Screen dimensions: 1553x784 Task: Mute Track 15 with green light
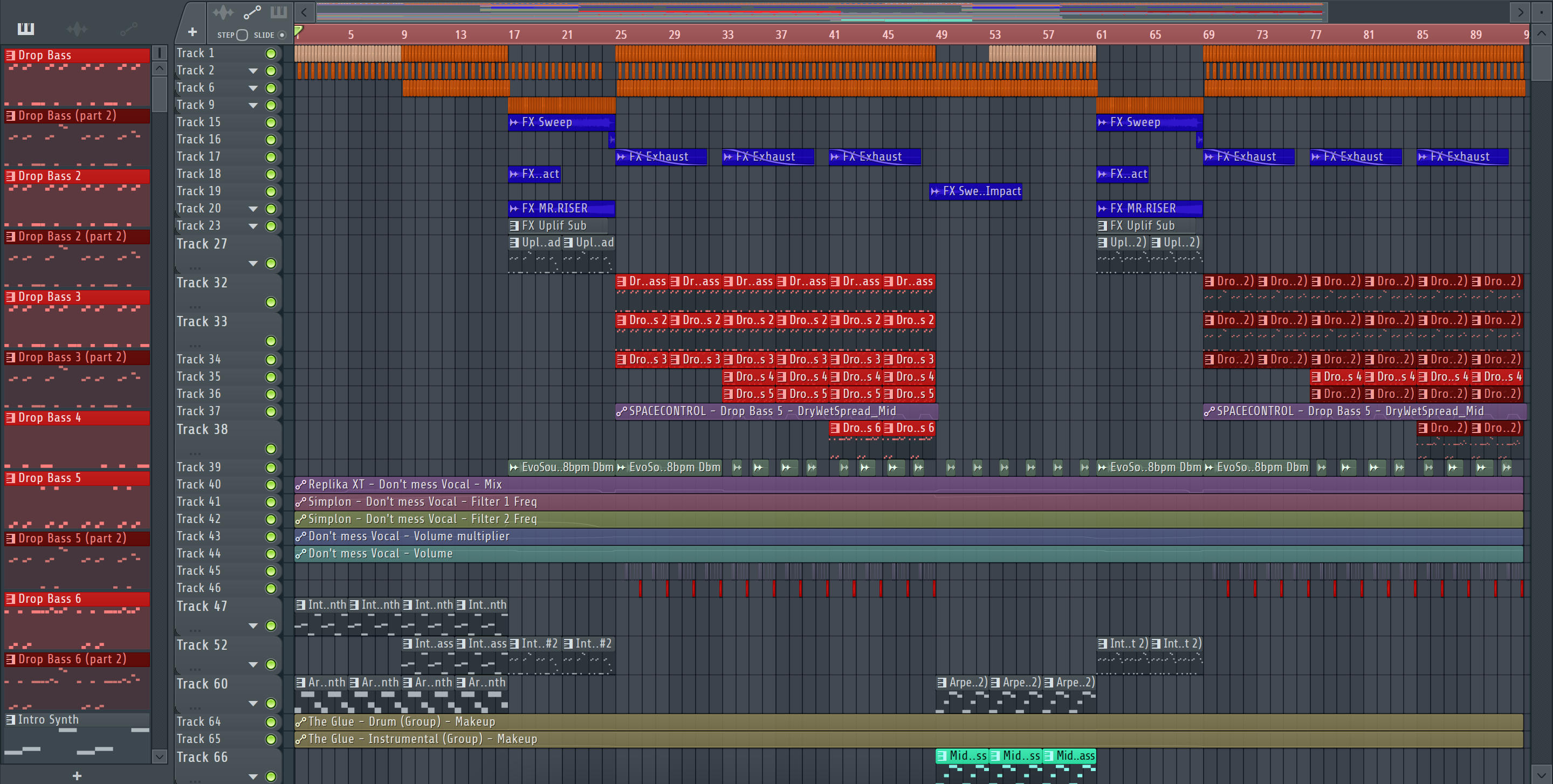click(x=271, y=122)
